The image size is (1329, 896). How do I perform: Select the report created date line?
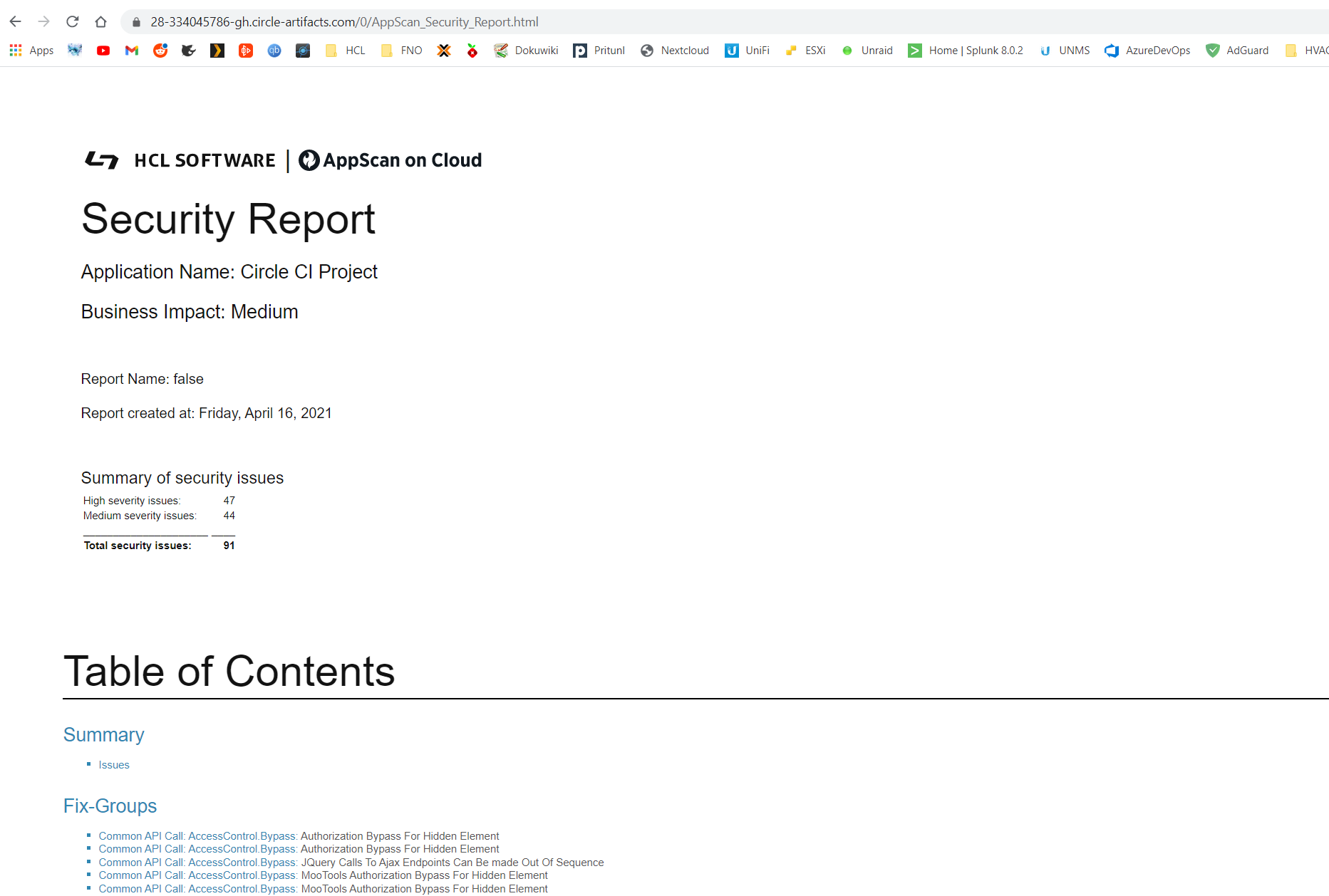tap(207, 413)
